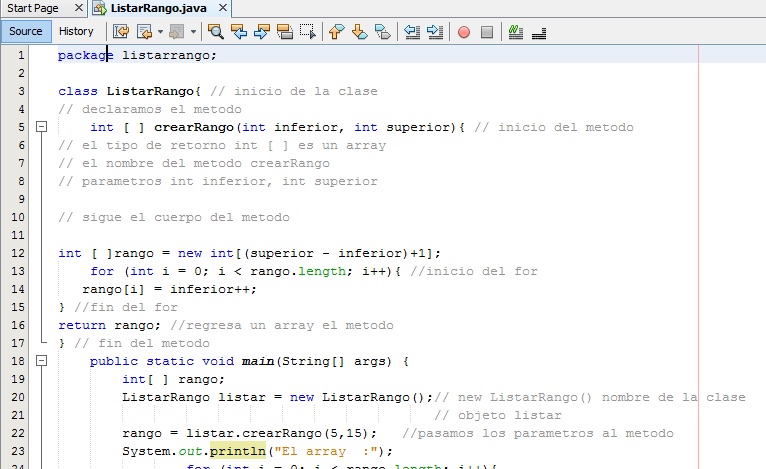
Task: Collapse the crearRango method fold marker
Action: (x=41, y=128)
